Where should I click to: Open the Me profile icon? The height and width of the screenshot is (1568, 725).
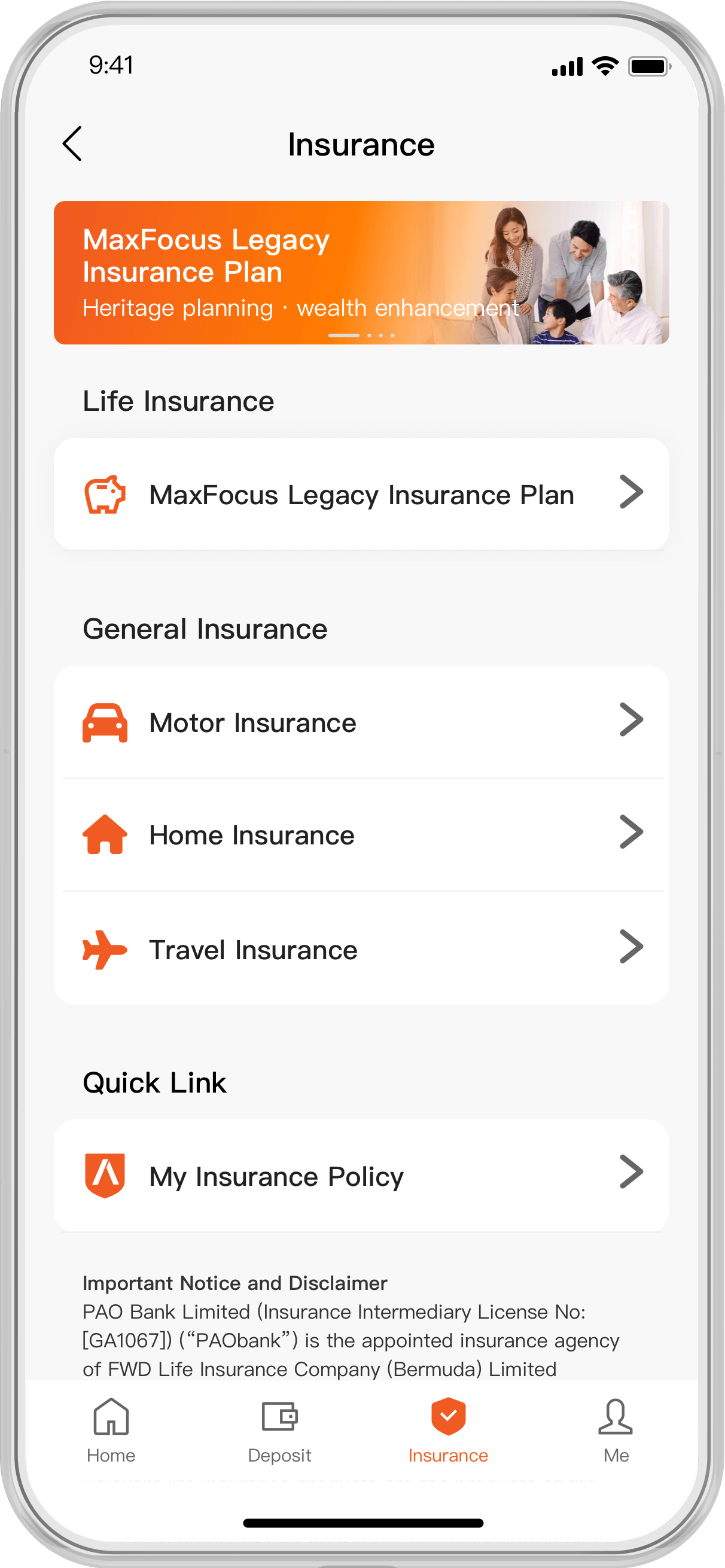coord(616,1417)
